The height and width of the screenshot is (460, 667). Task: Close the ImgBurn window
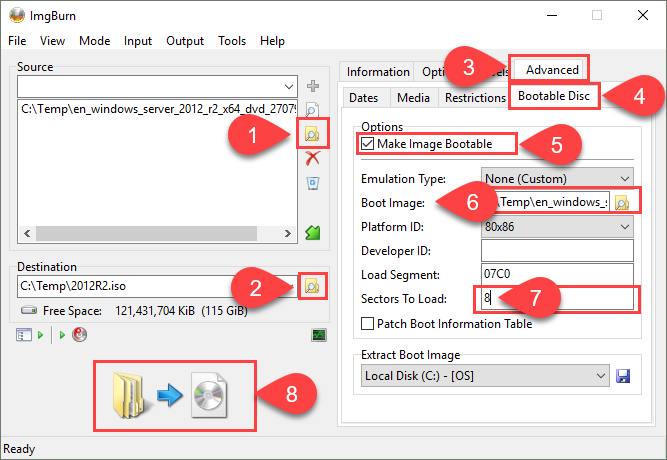(643, 16)
